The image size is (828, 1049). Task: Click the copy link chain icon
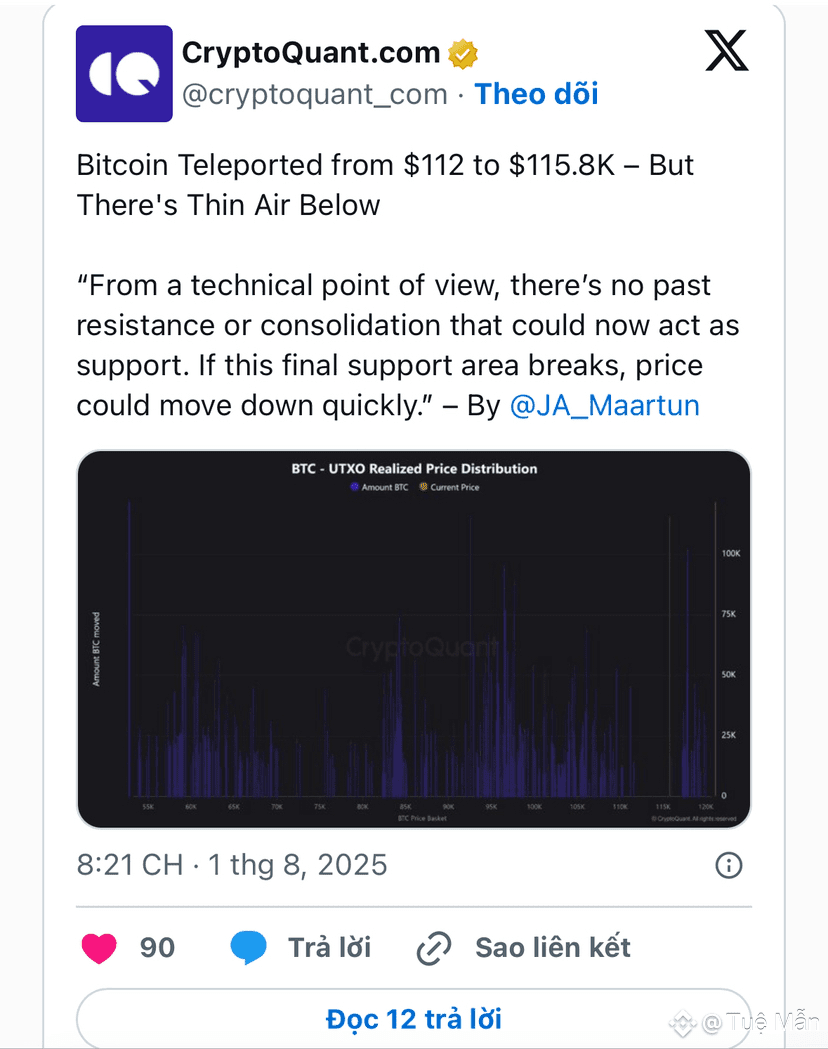tap(434, 949)
